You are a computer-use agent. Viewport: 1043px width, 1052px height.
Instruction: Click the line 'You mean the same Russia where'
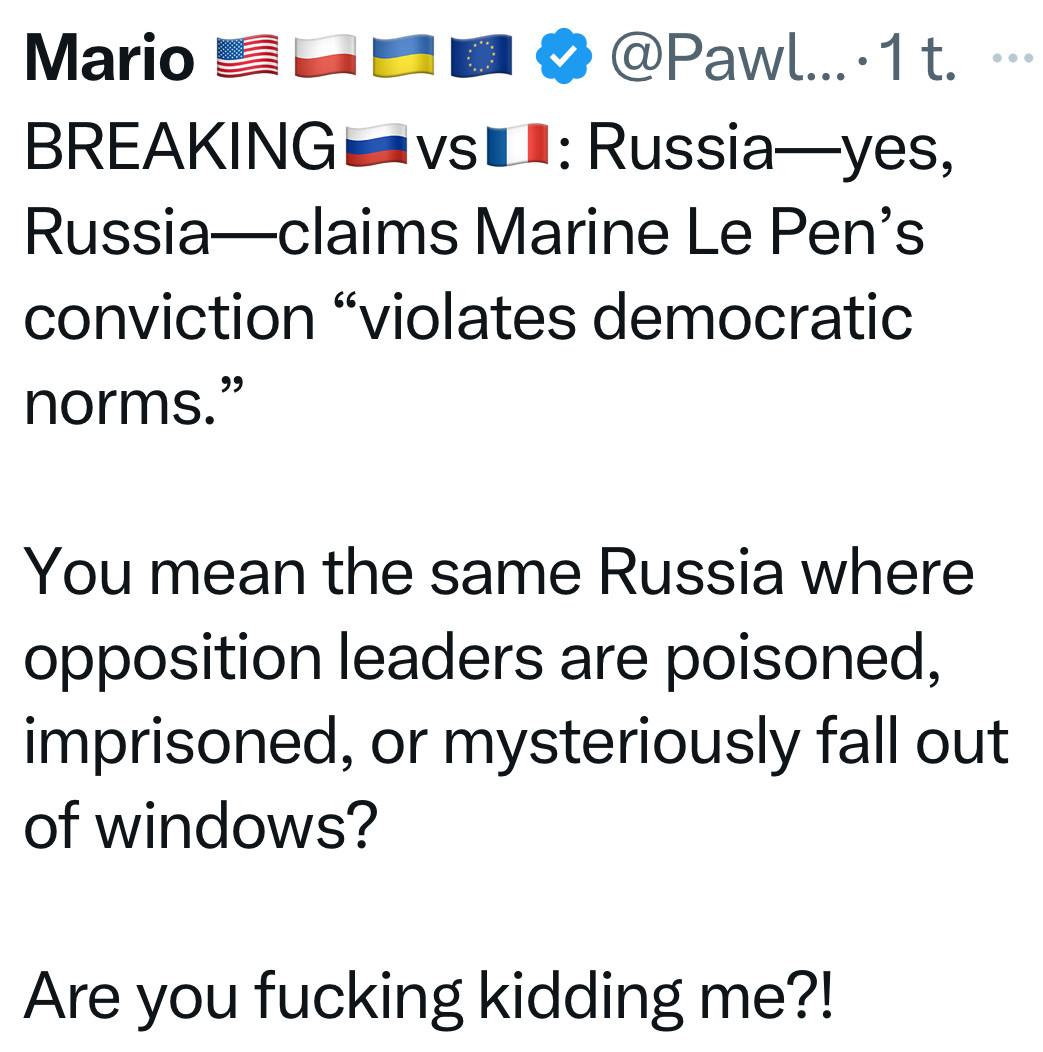[x=499, y=572]
